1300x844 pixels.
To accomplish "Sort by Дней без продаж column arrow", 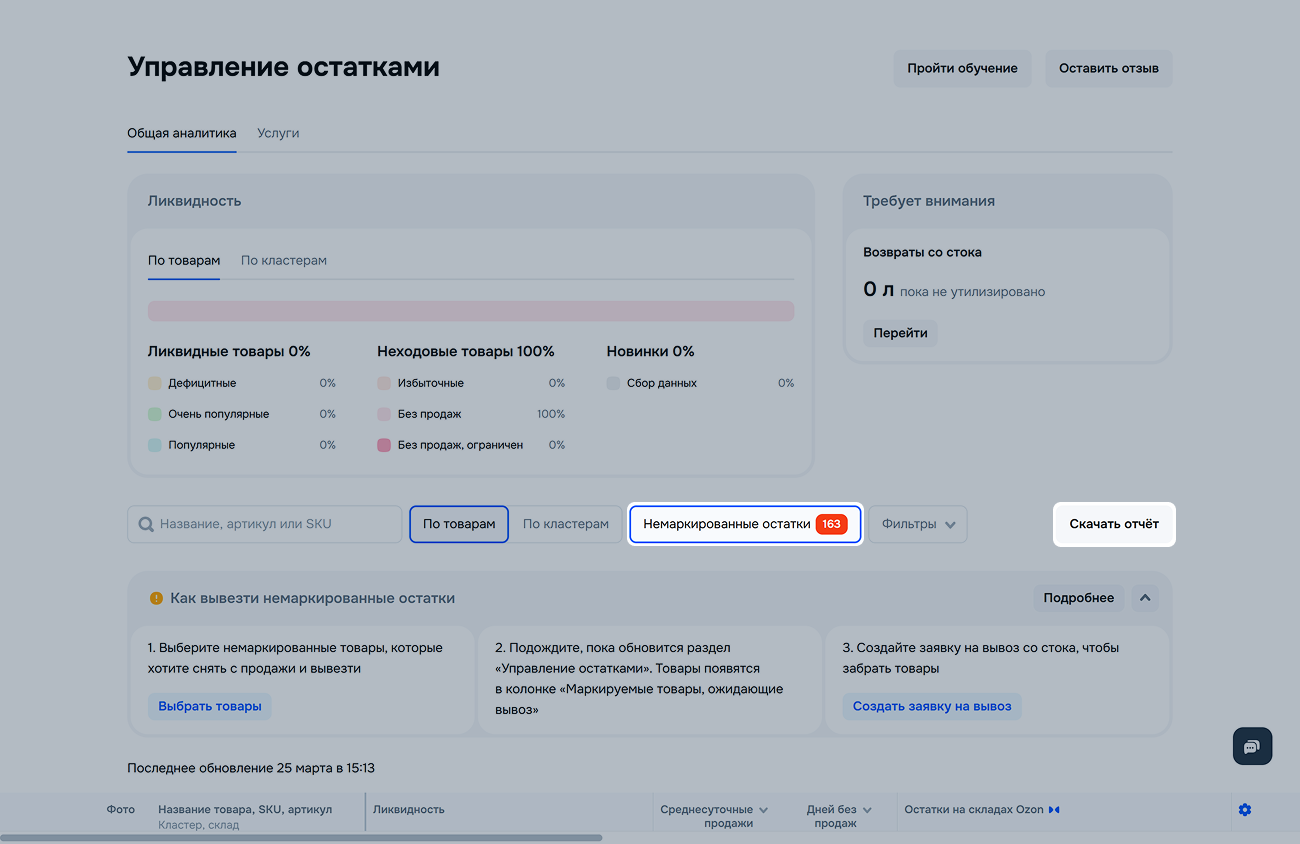I will (867, 810).
